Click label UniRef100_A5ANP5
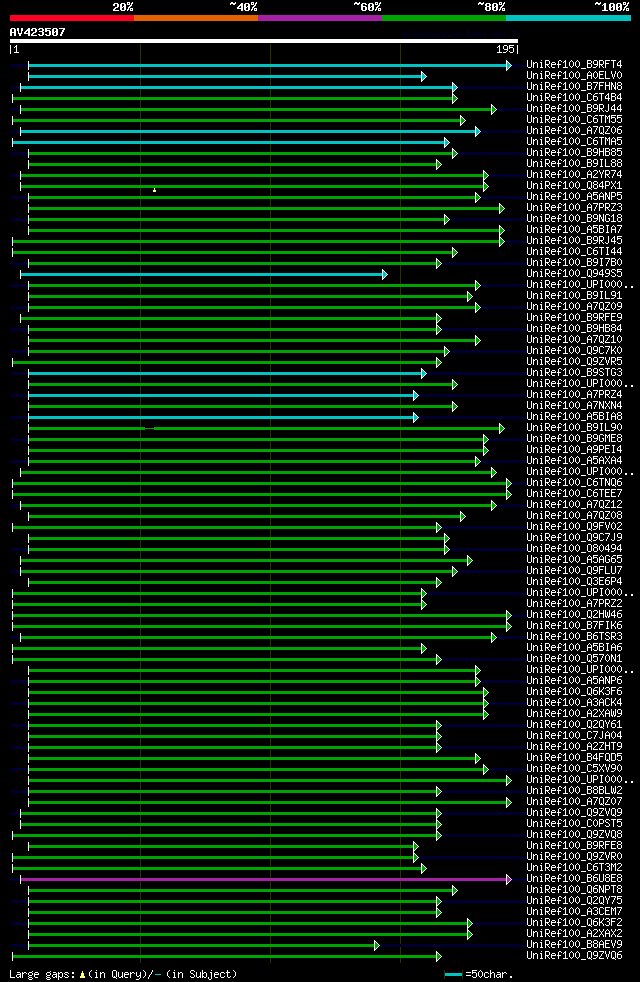Image resolution: width=640 pixels, height=982 pixels. tap(574, 197)
